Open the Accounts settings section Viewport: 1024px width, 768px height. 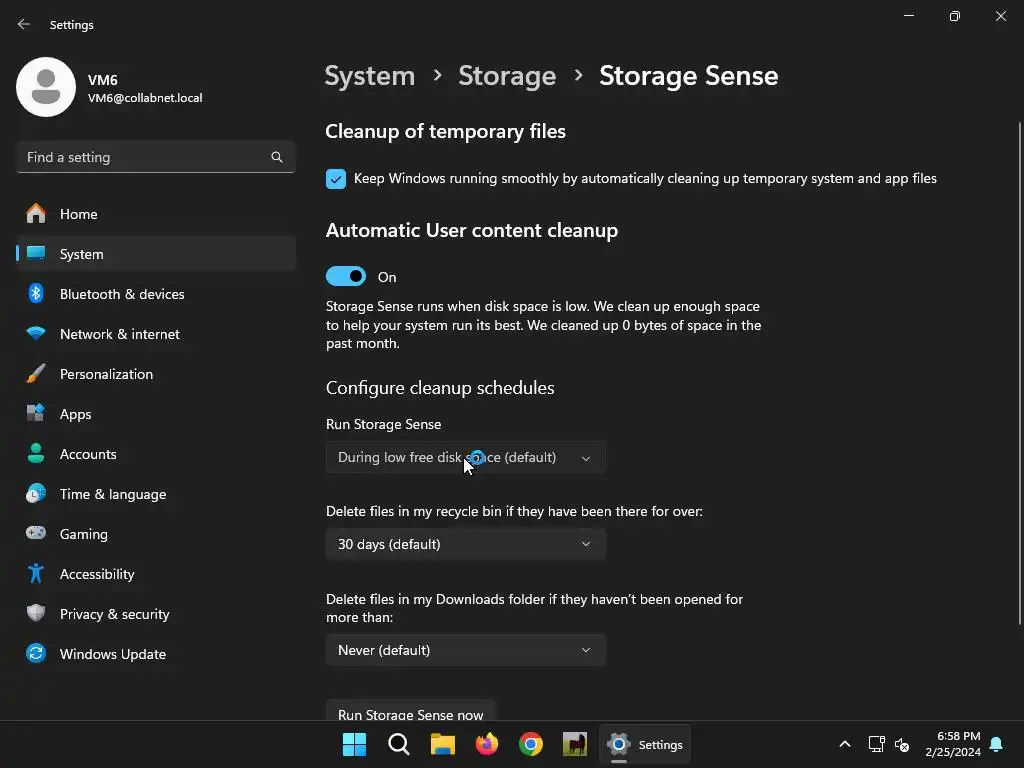pos(88,454)
